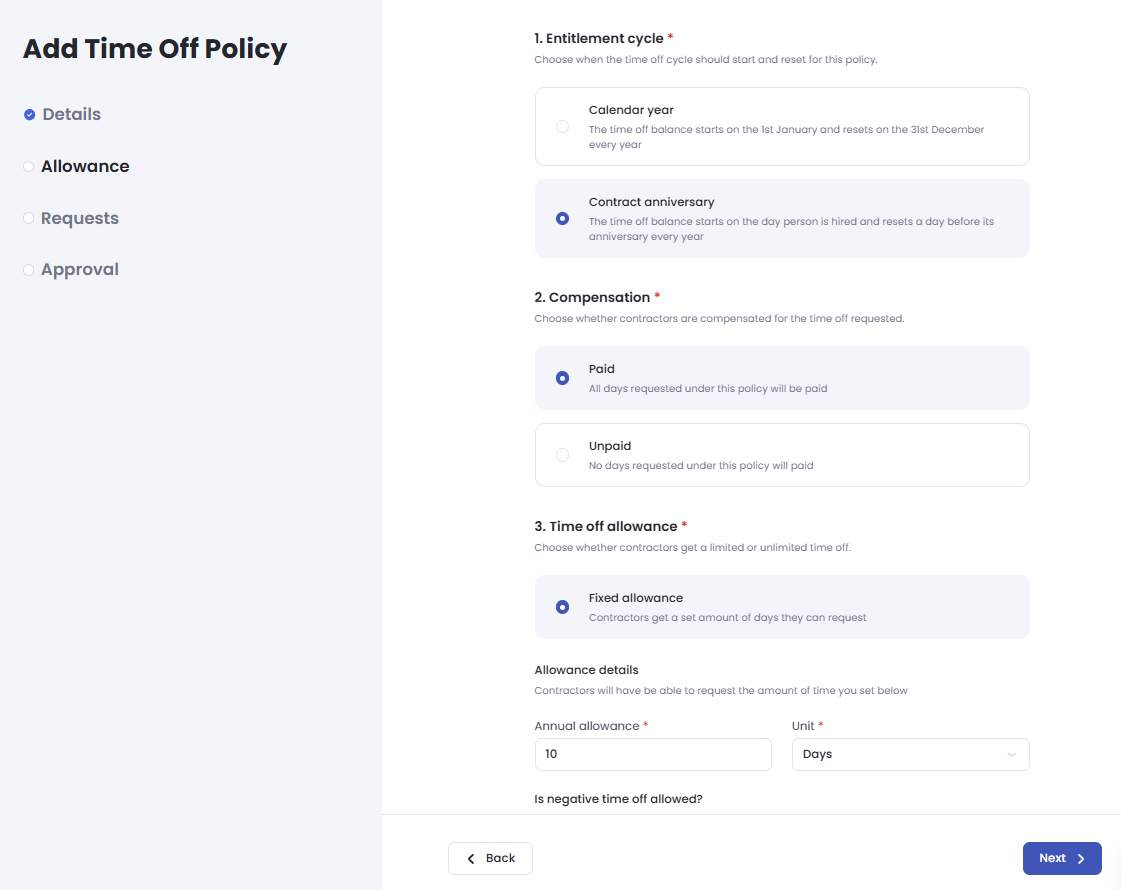Select the Fixed allowance radio button
The image size is (1121, 890).
pos(562,607)
